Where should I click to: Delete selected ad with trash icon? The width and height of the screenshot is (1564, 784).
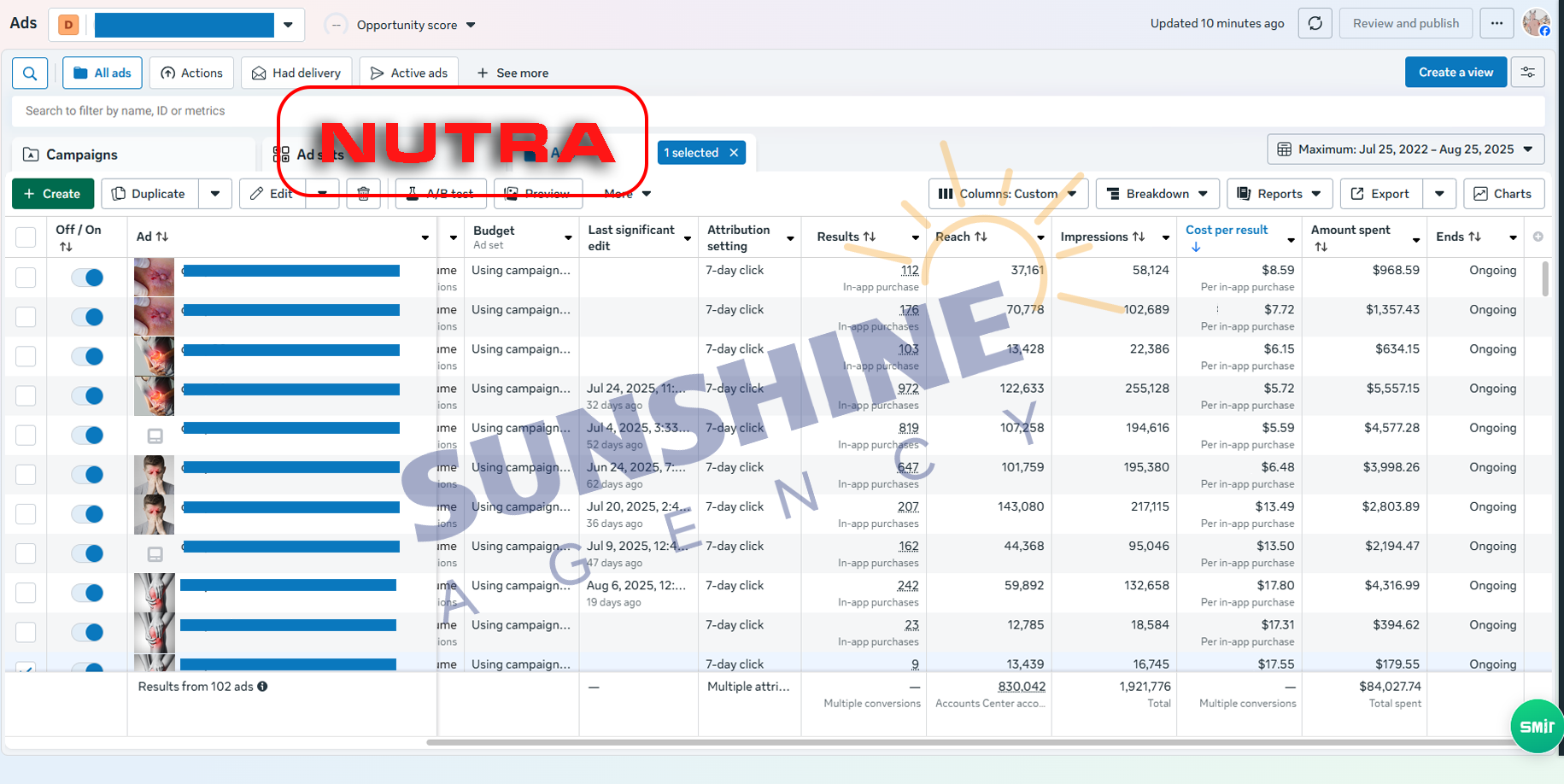[x=363, y=194]
